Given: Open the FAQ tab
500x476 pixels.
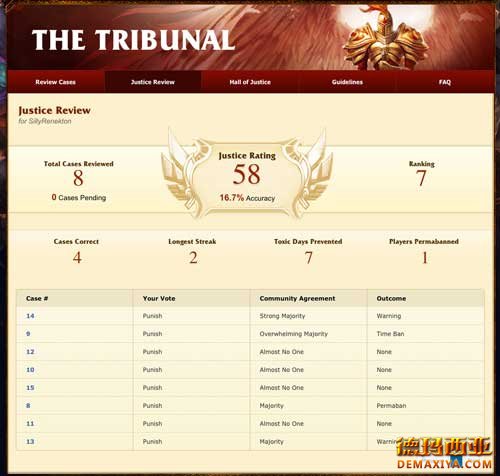Looking at the screenshot, I should [x=445, y=82].
